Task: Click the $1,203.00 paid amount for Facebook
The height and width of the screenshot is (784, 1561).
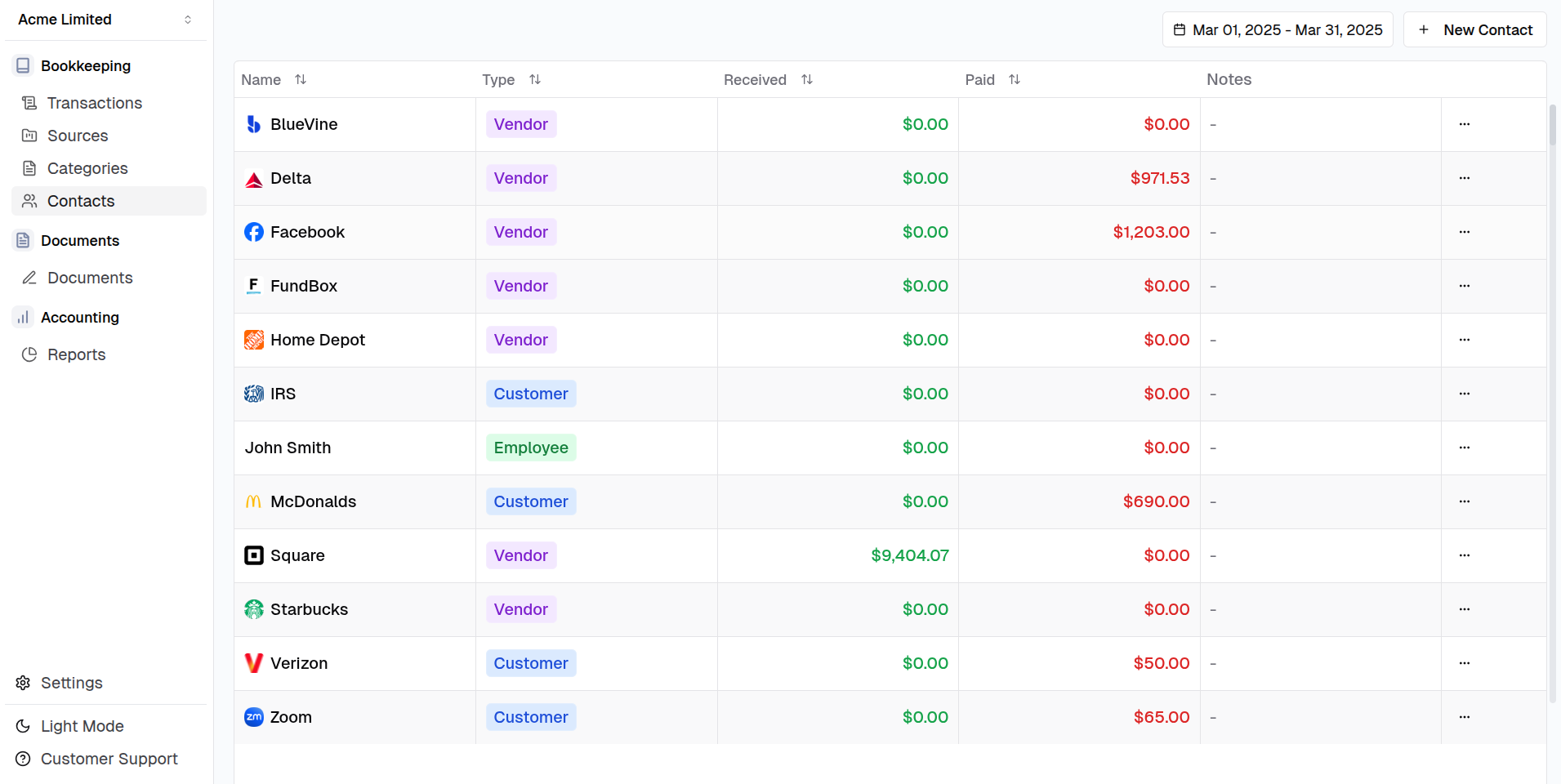Action: 1152,232
